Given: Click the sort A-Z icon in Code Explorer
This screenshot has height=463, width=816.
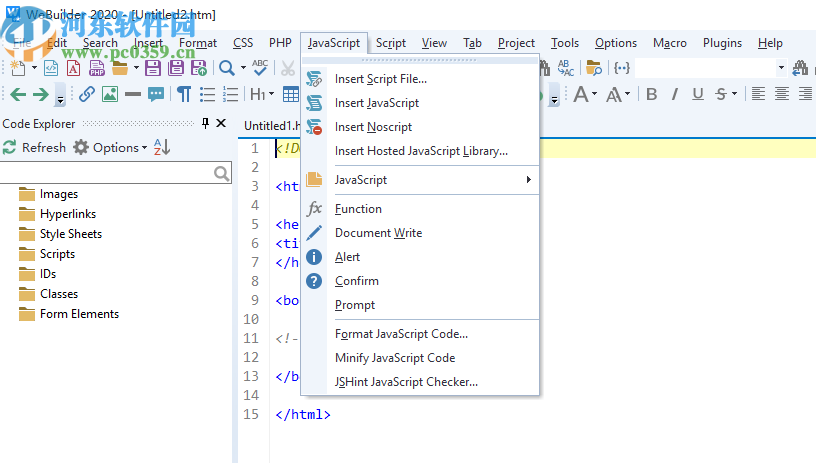Looking at the screenshot, I should click(x=162, y=147).
